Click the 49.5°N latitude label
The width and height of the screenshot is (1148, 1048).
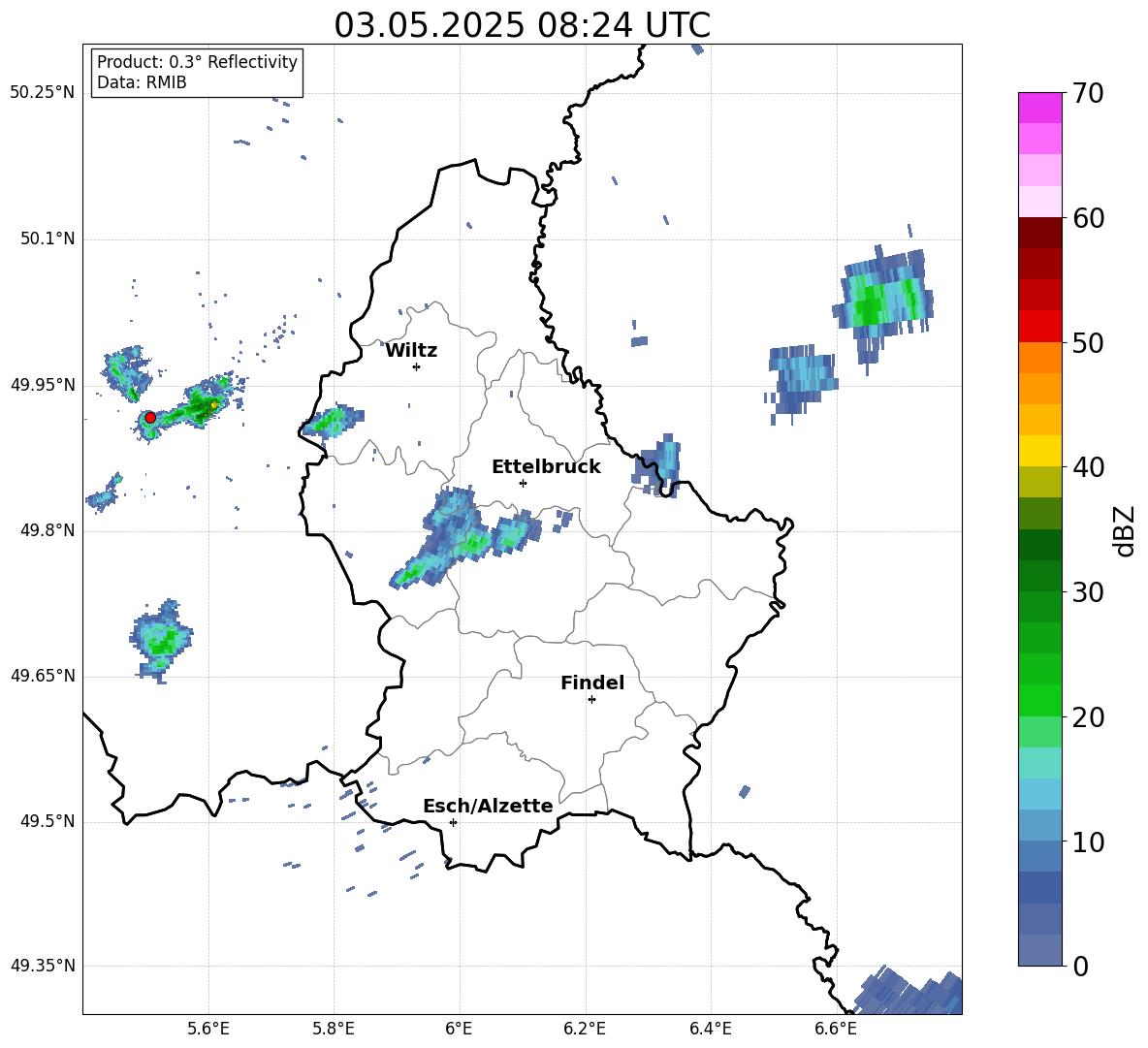click(47, 822)
